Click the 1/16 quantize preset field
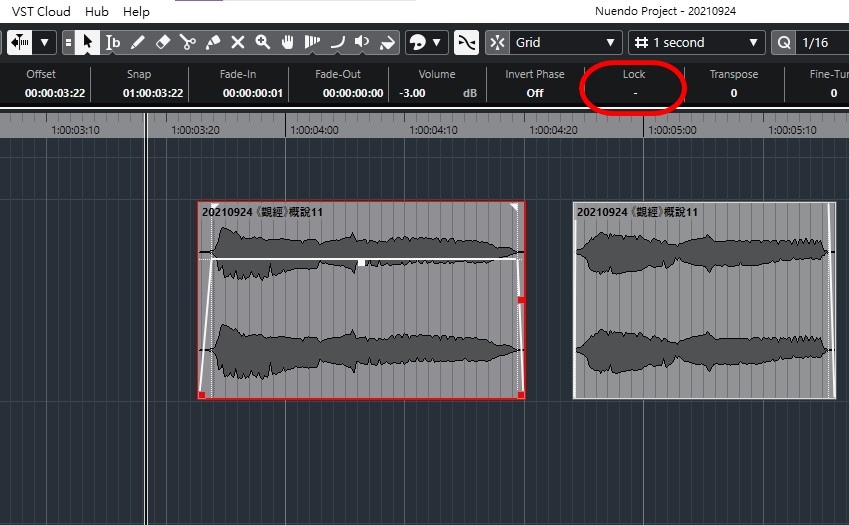This screenshot has height=525, width=849. tap(822, 42)
